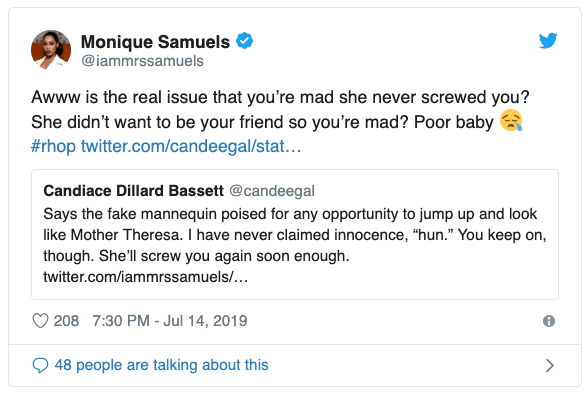Click the speech bubble reply icon
Image resolution: width=586 pixels, height=396 pixels.
(x=40, y=365)
